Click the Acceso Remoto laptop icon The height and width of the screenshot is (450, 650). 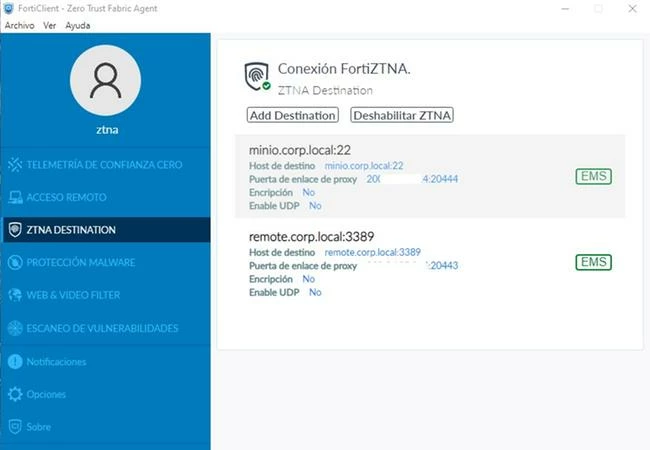point(15,197)
